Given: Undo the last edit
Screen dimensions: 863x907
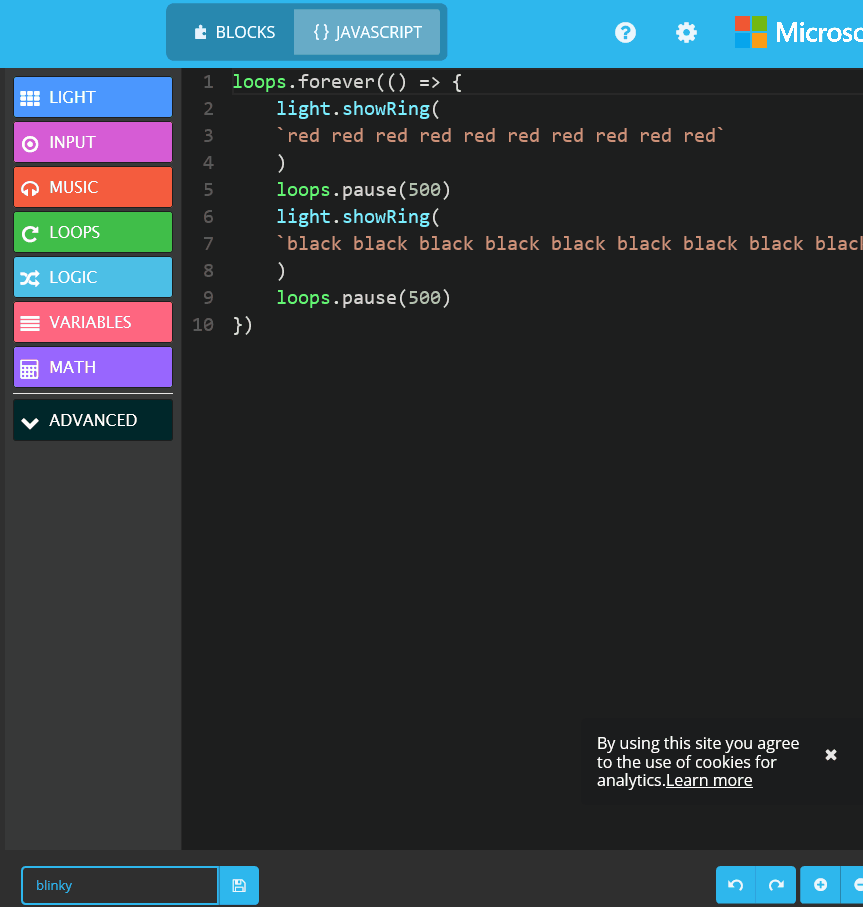Looking at the screenshot, I should (735, 885).
